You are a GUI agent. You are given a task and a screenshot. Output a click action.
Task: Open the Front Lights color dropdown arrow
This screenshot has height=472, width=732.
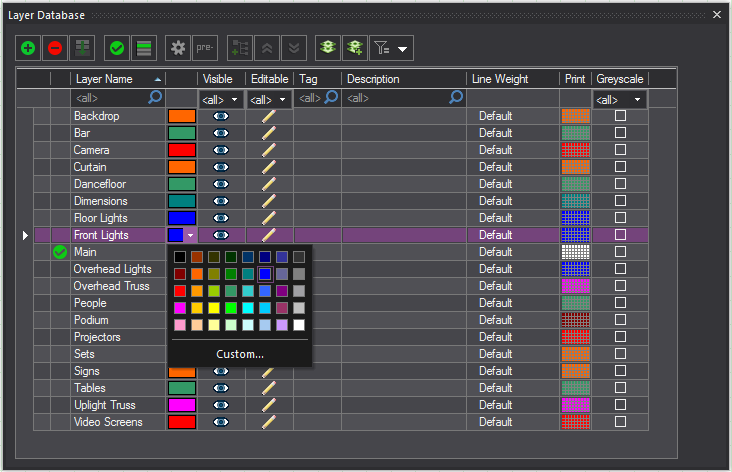coord(190,235)
